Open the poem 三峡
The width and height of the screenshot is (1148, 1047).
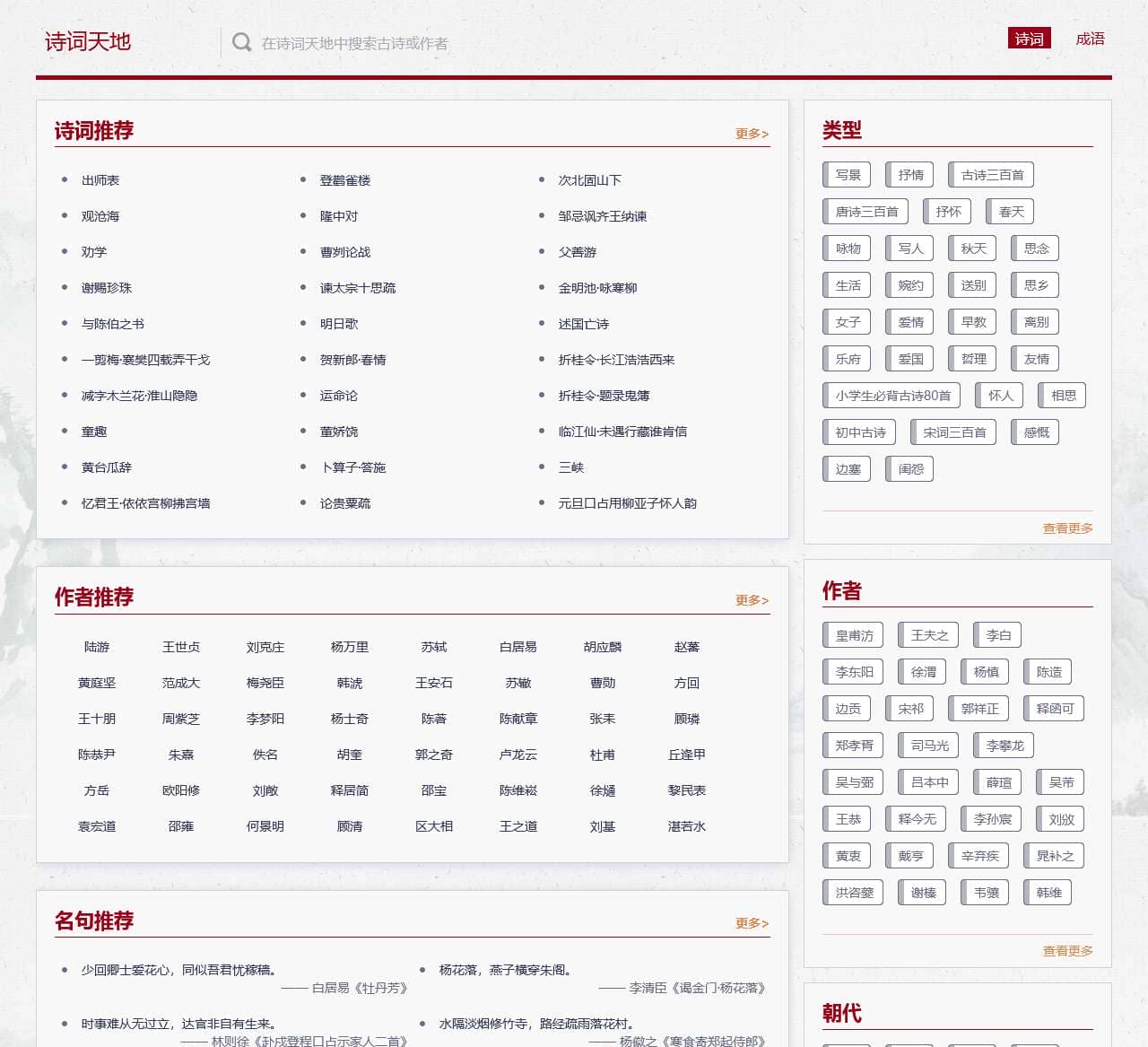571,467
